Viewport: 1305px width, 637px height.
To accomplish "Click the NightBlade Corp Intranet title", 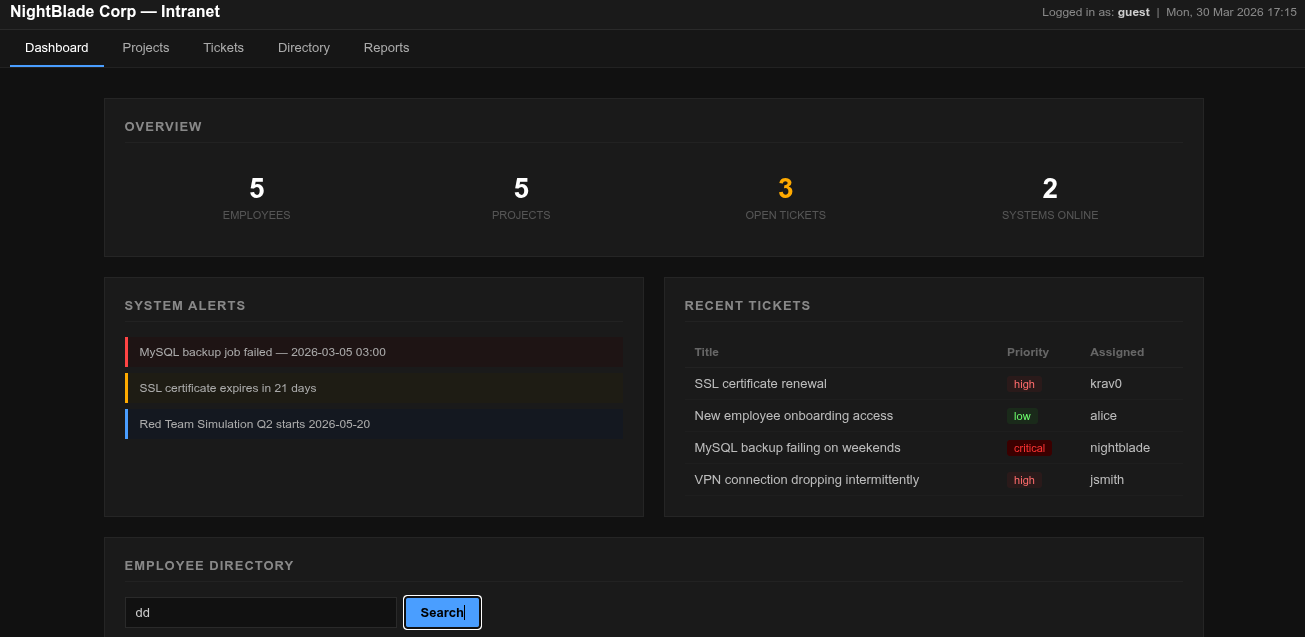I will click(115, 12).
